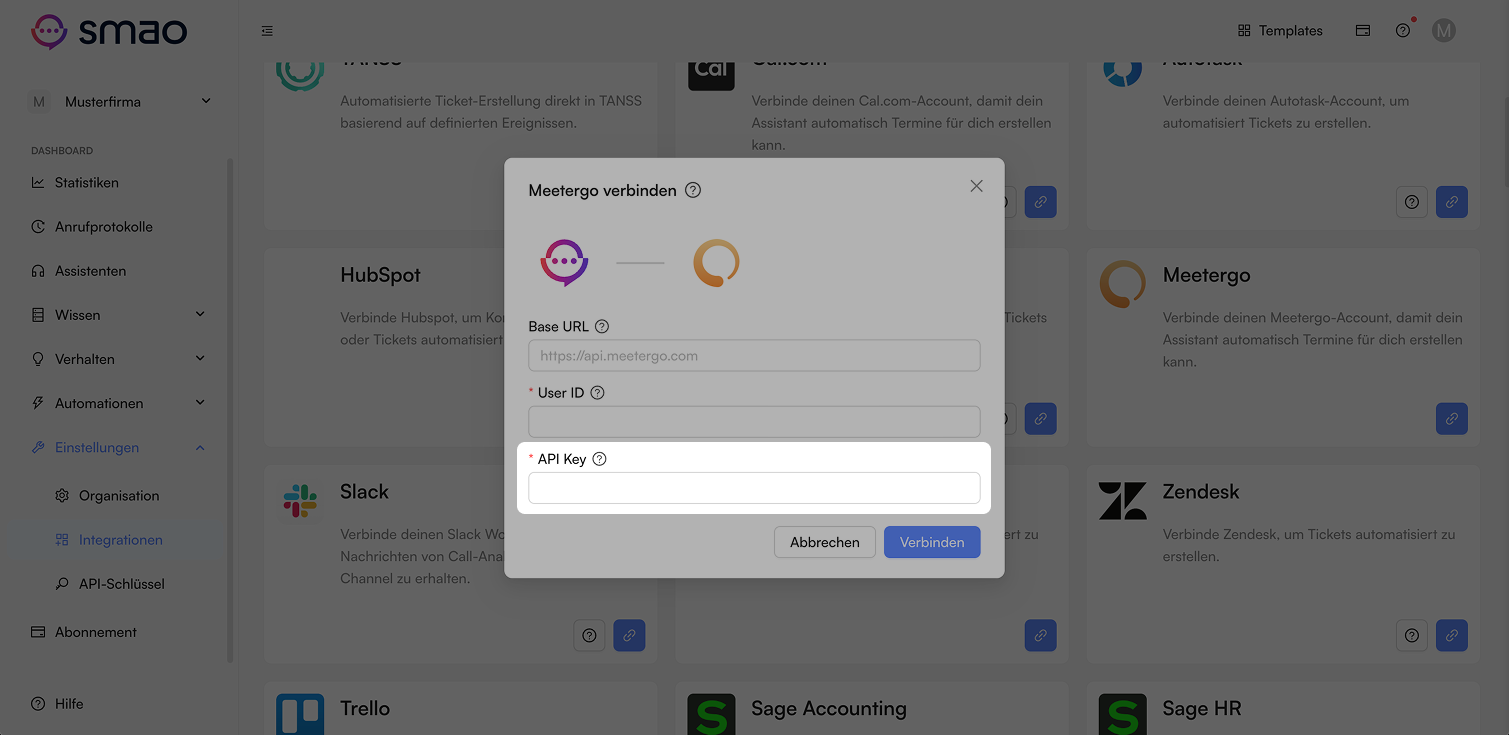This screenshot has height=735, width=1509.
Task: Click connect link button on Autotask card
Action: click(x=1452, y=202)
